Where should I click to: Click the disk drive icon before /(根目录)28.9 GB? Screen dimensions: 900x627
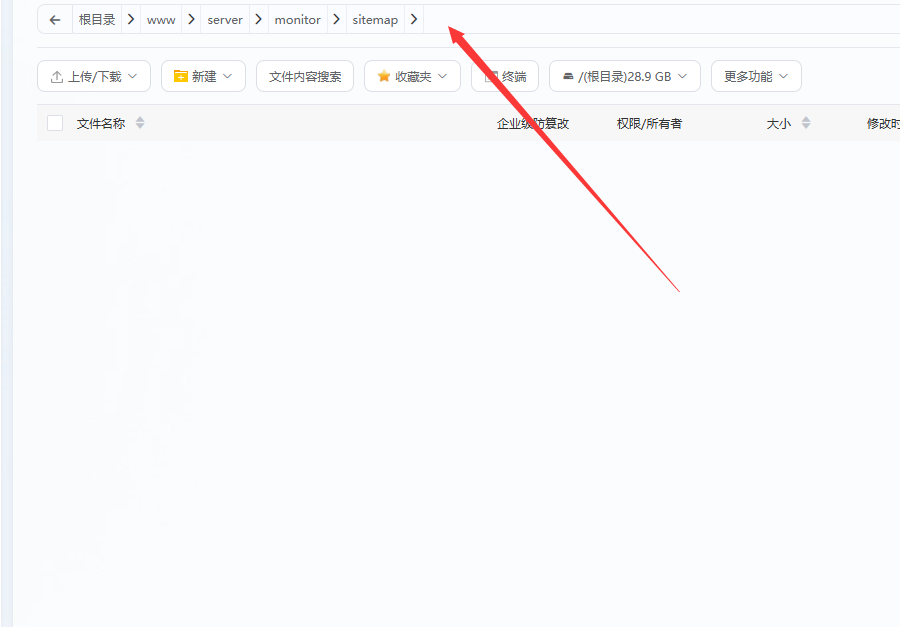(x=566, y=75)
